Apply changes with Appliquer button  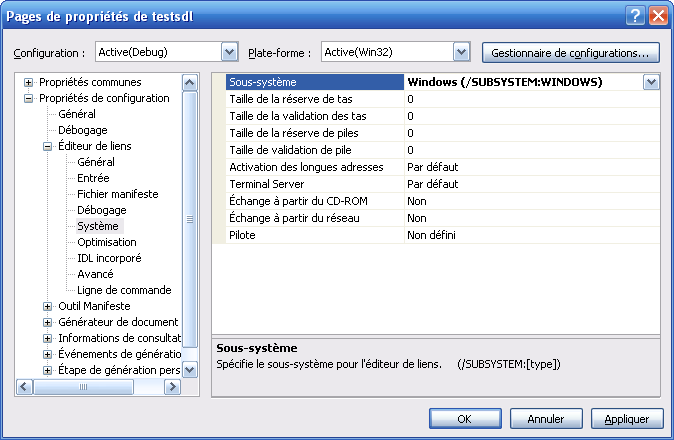tap(627, 419)
